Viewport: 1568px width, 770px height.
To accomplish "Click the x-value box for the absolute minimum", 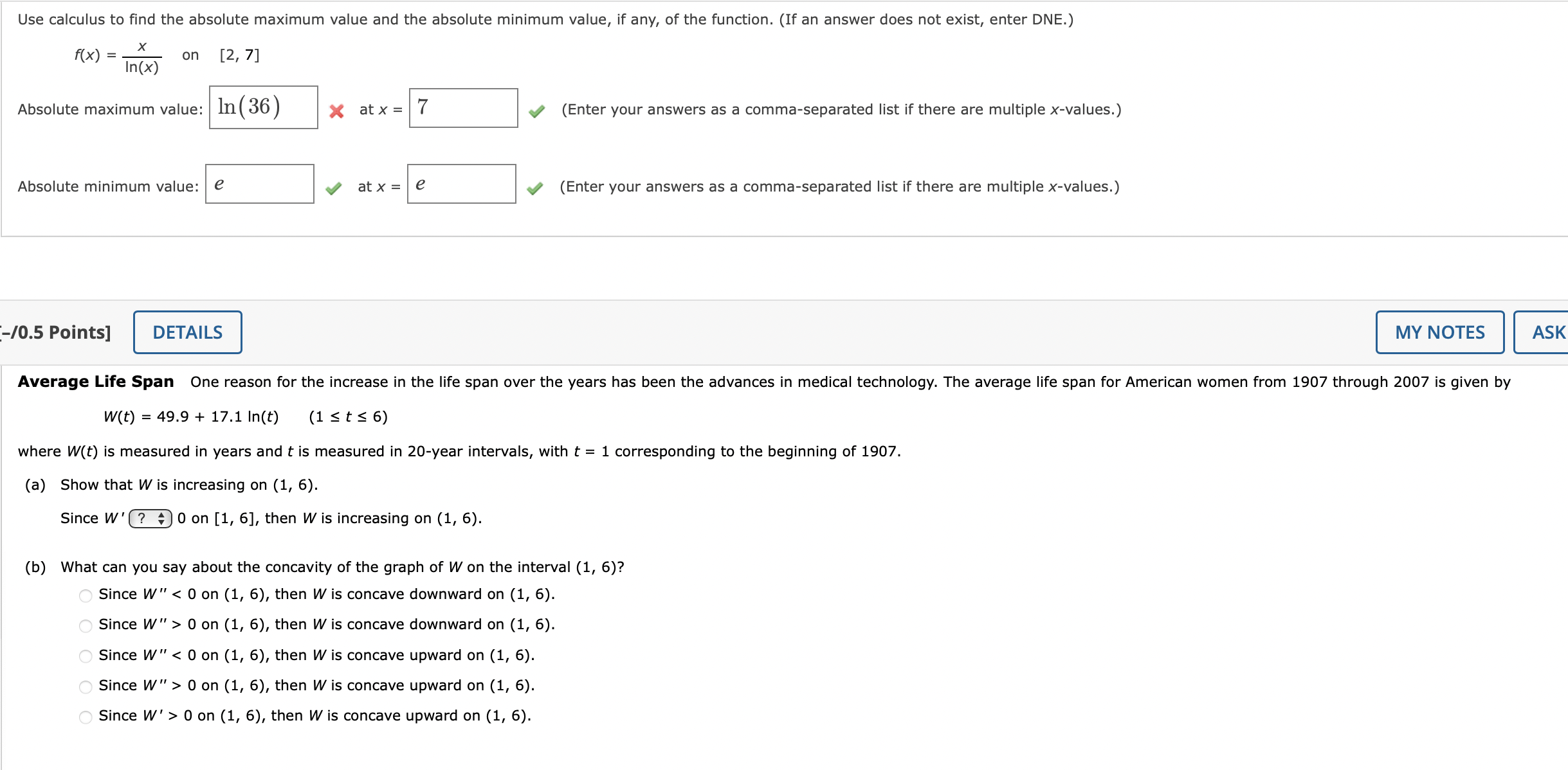I will 461,186.
